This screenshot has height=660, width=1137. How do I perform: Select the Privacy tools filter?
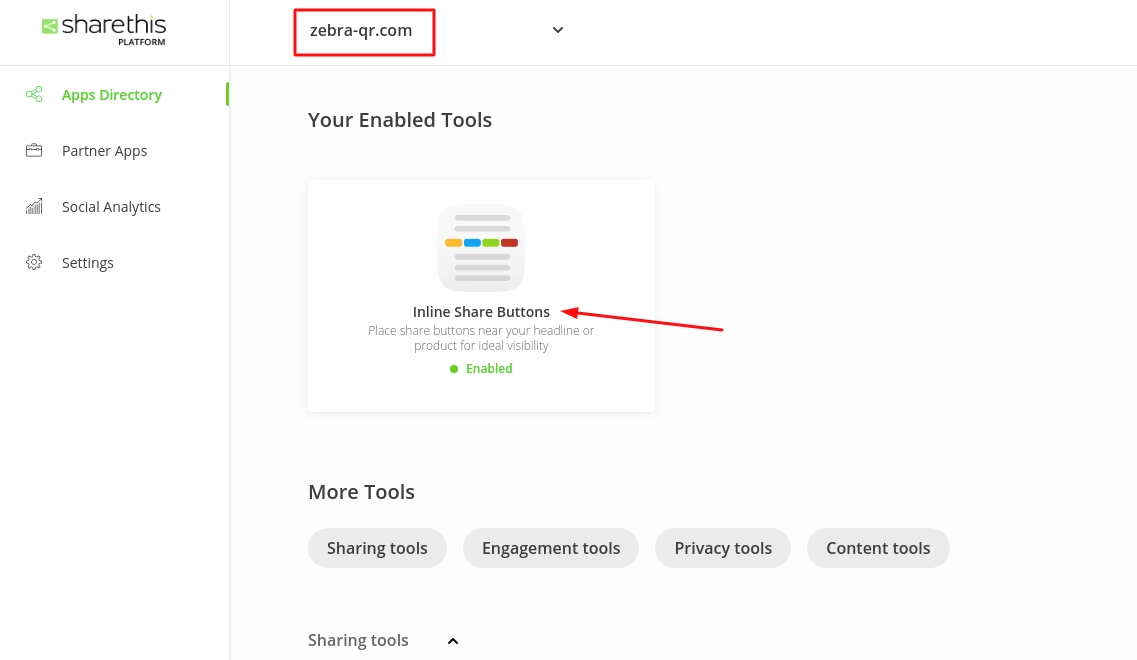coord(723,548)
